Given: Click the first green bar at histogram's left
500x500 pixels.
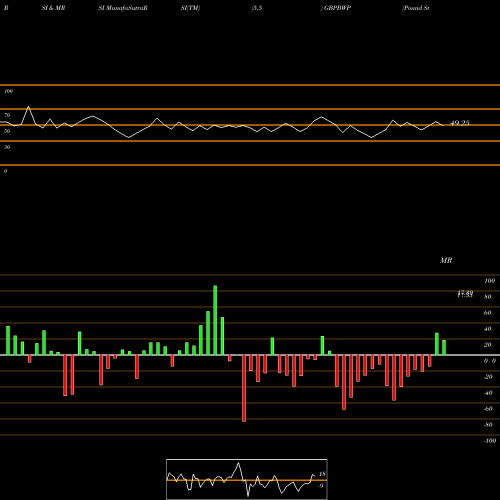Looking at the screenshot, I should click(x=8, y=341).
